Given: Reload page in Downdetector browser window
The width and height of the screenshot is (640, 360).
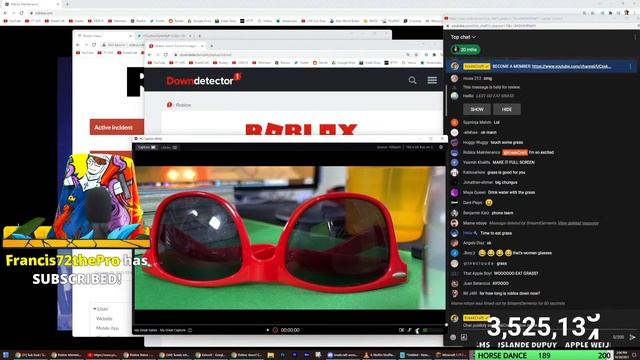Looking at the screenshot, I should (x=166, y=55).
